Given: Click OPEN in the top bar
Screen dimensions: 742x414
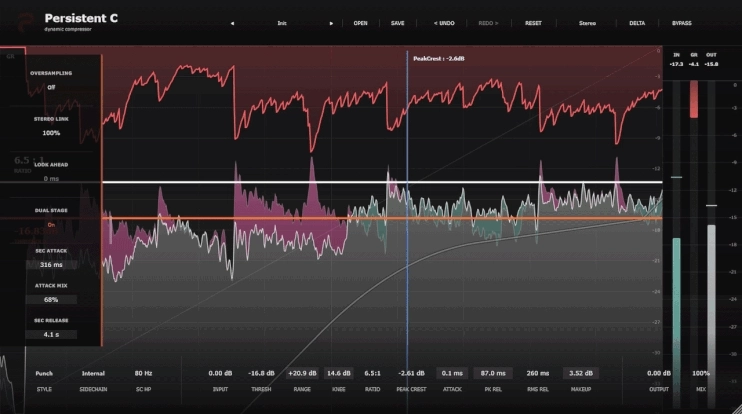Looking at the screenshot, I should [361, 23].
